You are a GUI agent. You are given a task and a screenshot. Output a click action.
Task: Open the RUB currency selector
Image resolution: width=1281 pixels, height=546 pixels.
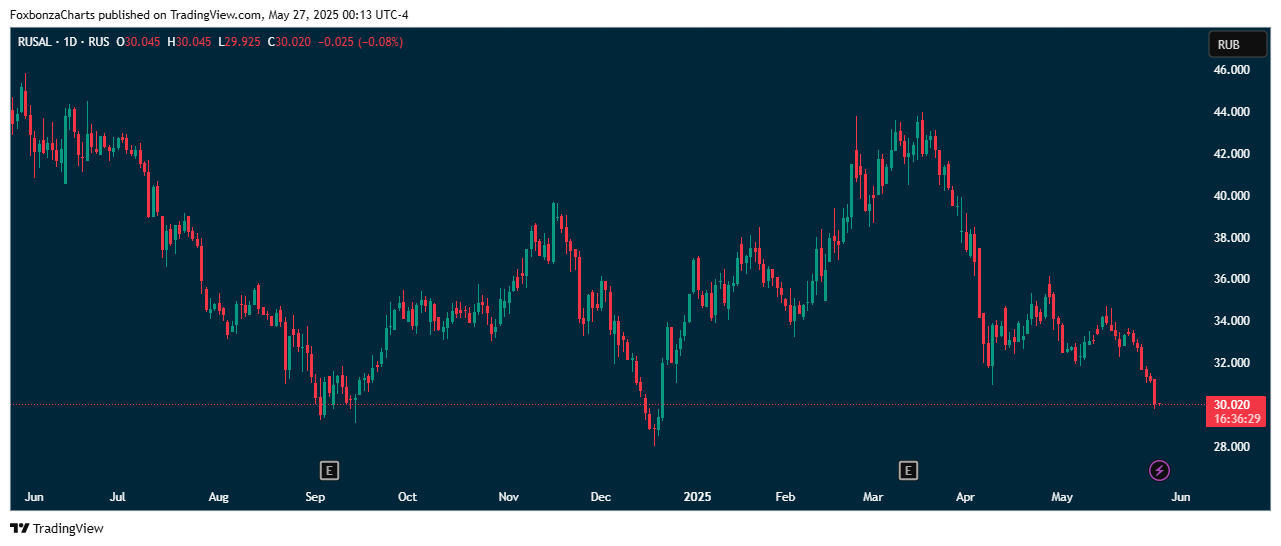point(1237,45)
